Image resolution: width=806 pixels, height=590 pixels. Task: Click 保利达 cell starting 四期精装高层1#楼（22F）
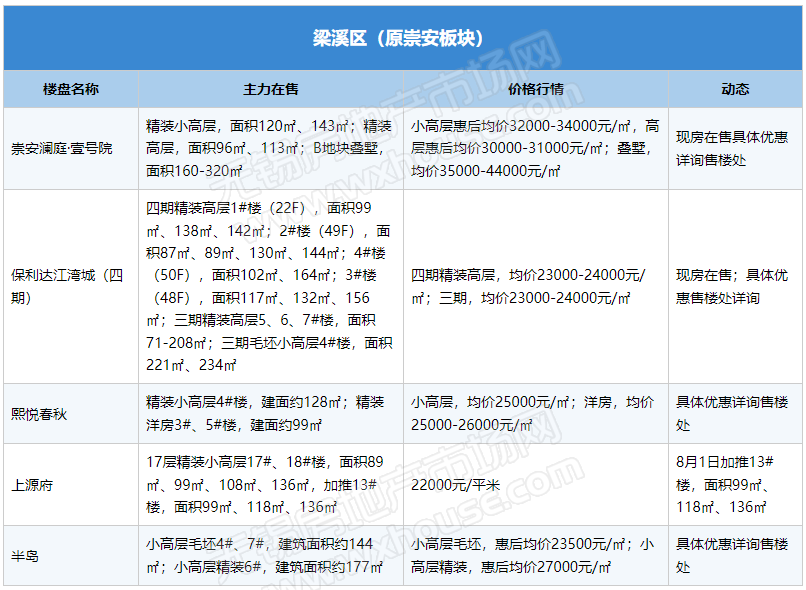pyautogui.click(x=269, y=286)
